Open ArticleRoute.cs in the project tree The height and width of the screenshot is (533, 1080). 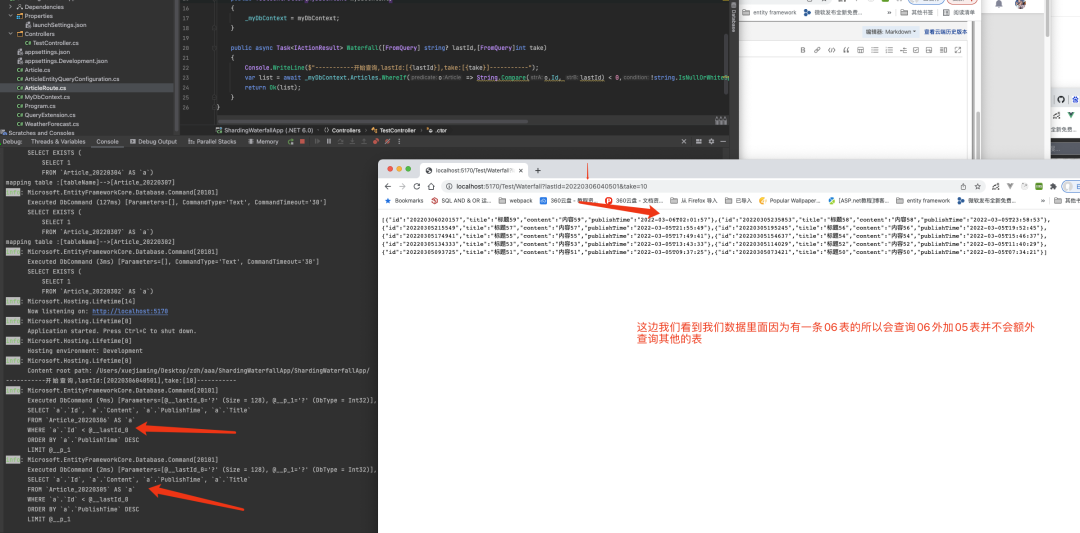pyautogui.click(x=46, y=88)
